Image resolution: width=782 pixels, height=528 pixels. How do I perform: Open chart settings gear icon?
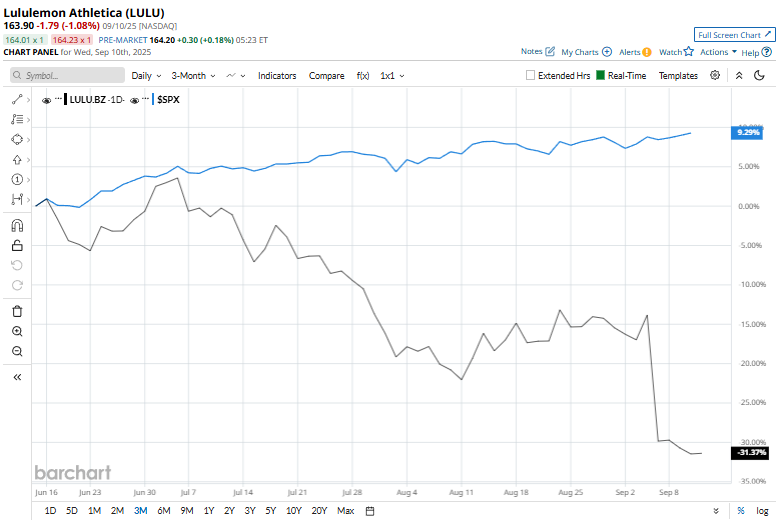715,75
